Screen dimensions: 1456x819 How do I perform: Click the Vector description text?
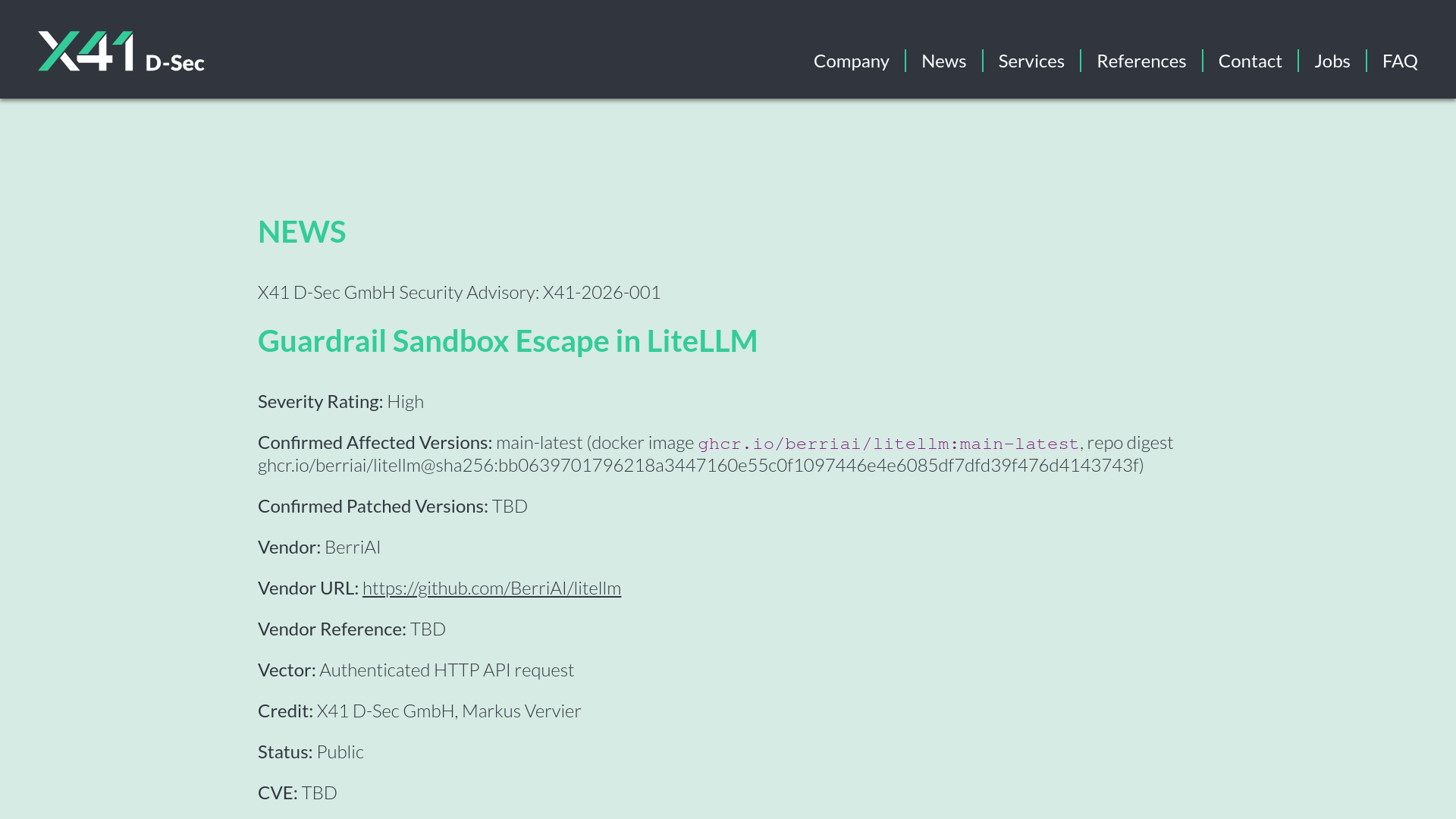446,670
